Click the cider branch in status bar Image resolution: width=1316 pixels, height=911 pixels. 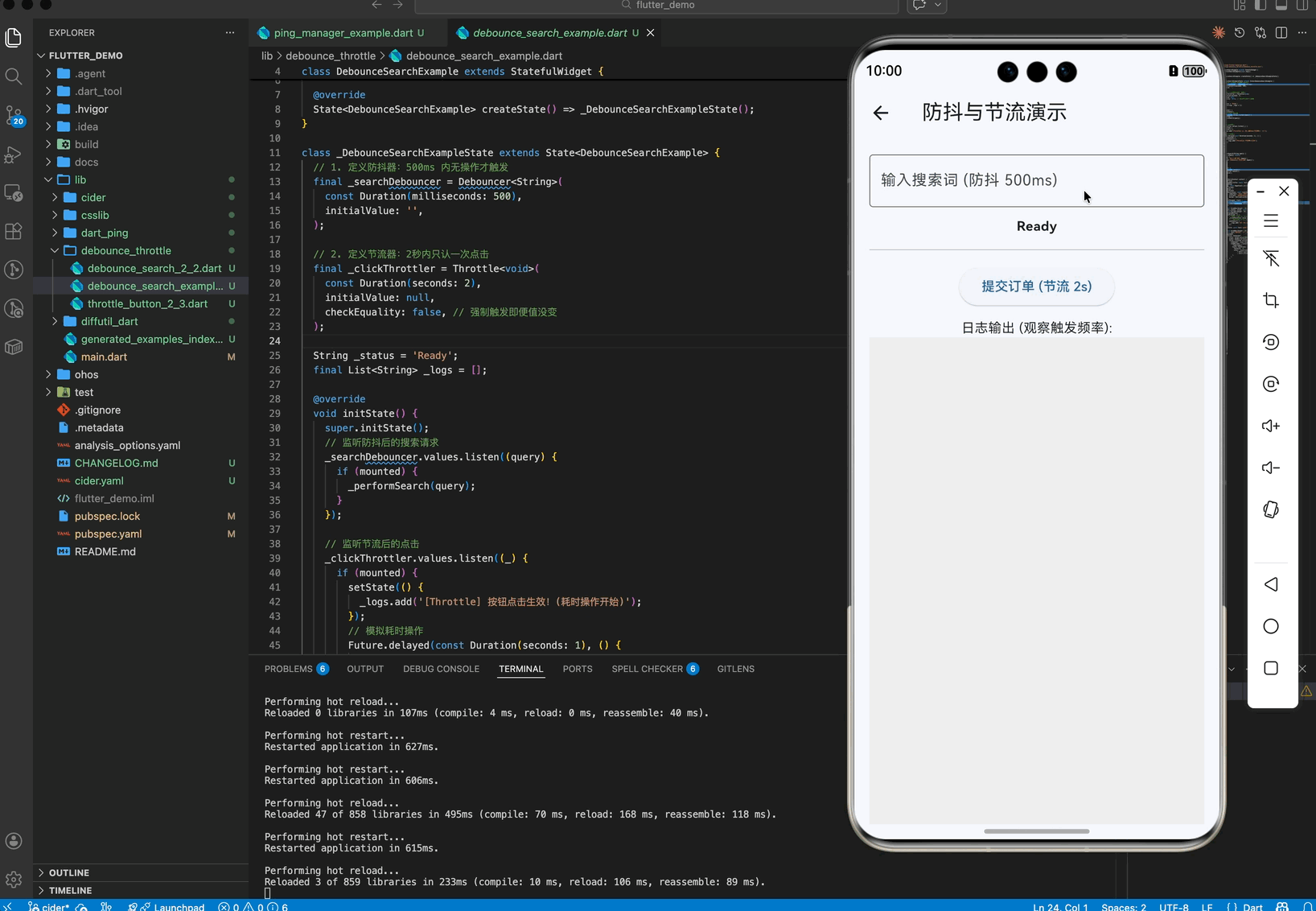[48, 907]
